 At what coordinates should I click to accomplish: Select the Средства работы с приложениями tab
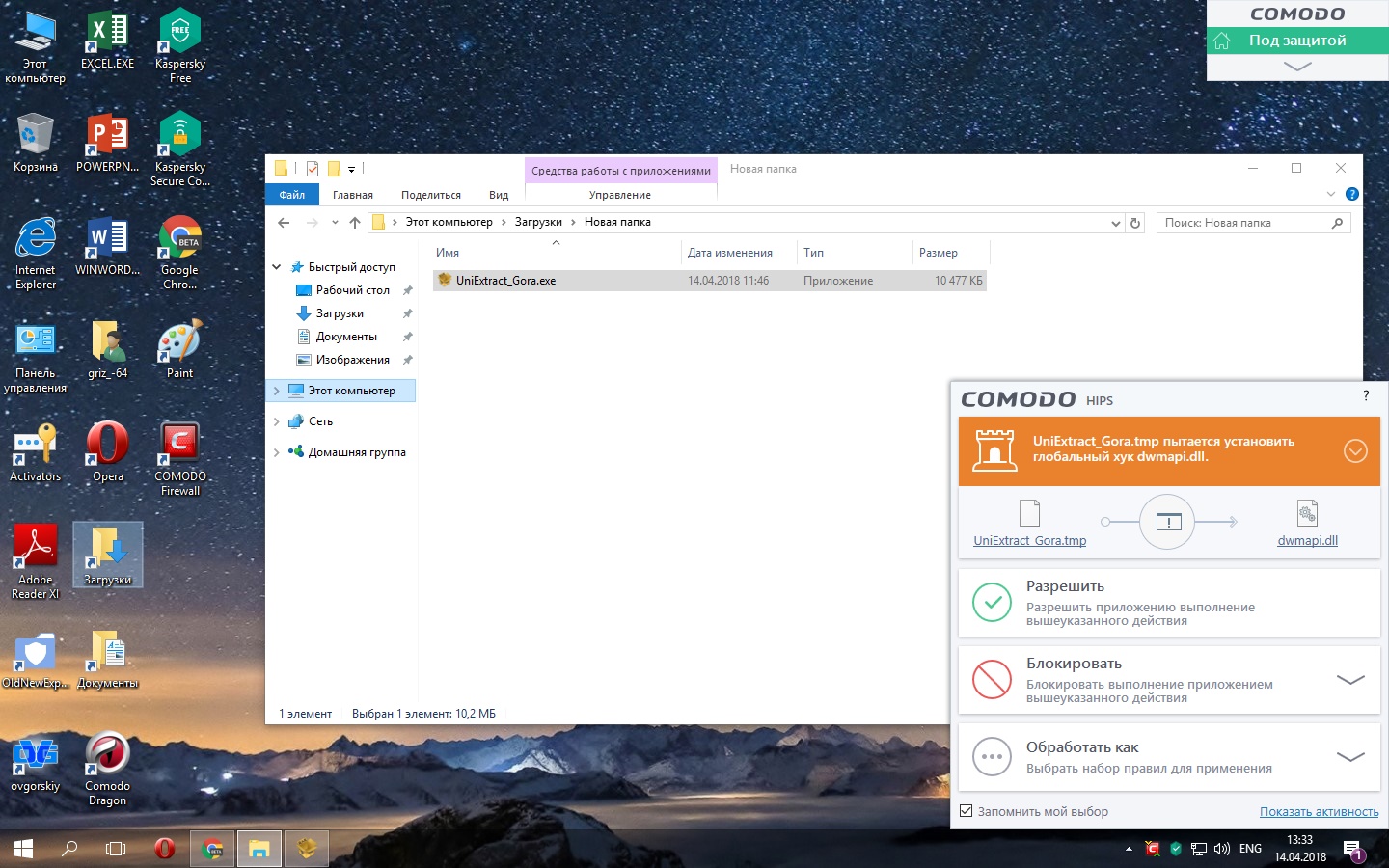pyautogui.click(x=621, y=171)
